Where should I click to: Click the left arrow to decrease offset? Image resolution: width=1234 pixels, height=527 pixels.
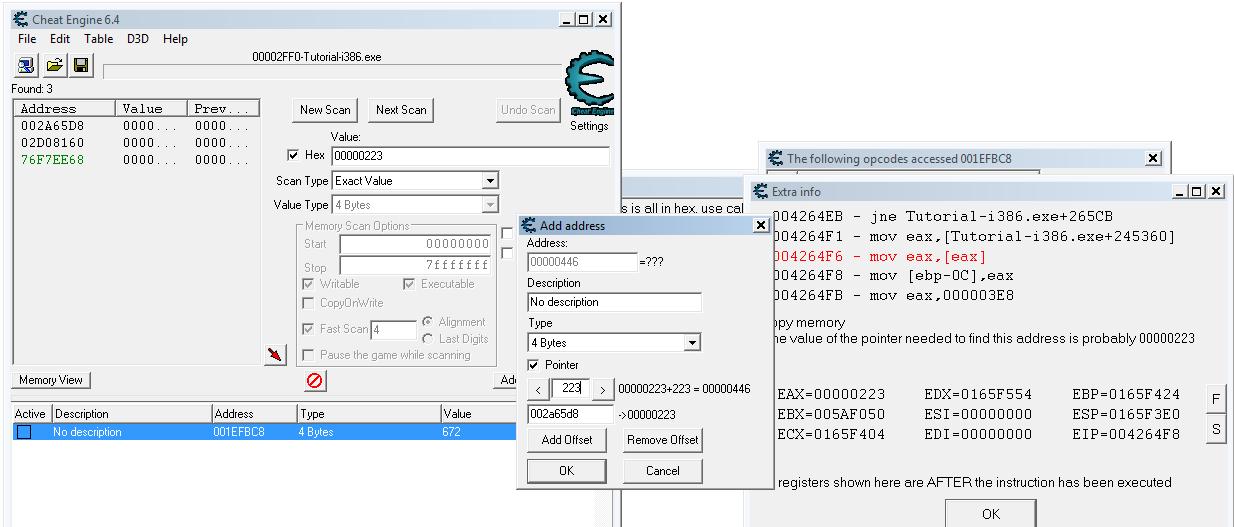coord(538,389)
